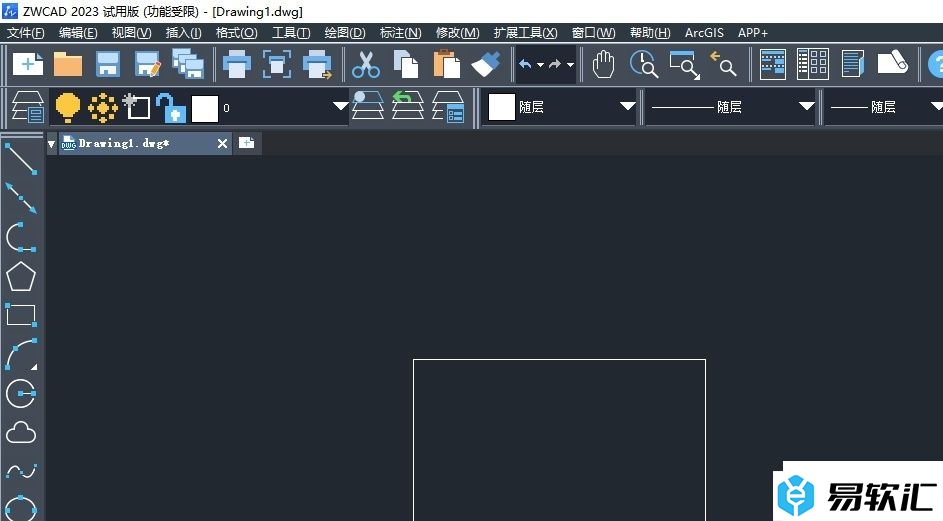Create a new drawing file
943x521 pixels.
point(28,64)
